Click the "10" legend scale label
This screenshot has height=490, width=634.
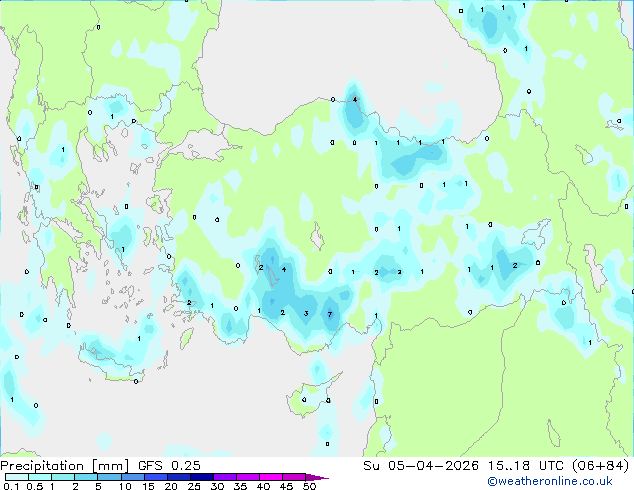coord(125,486)
